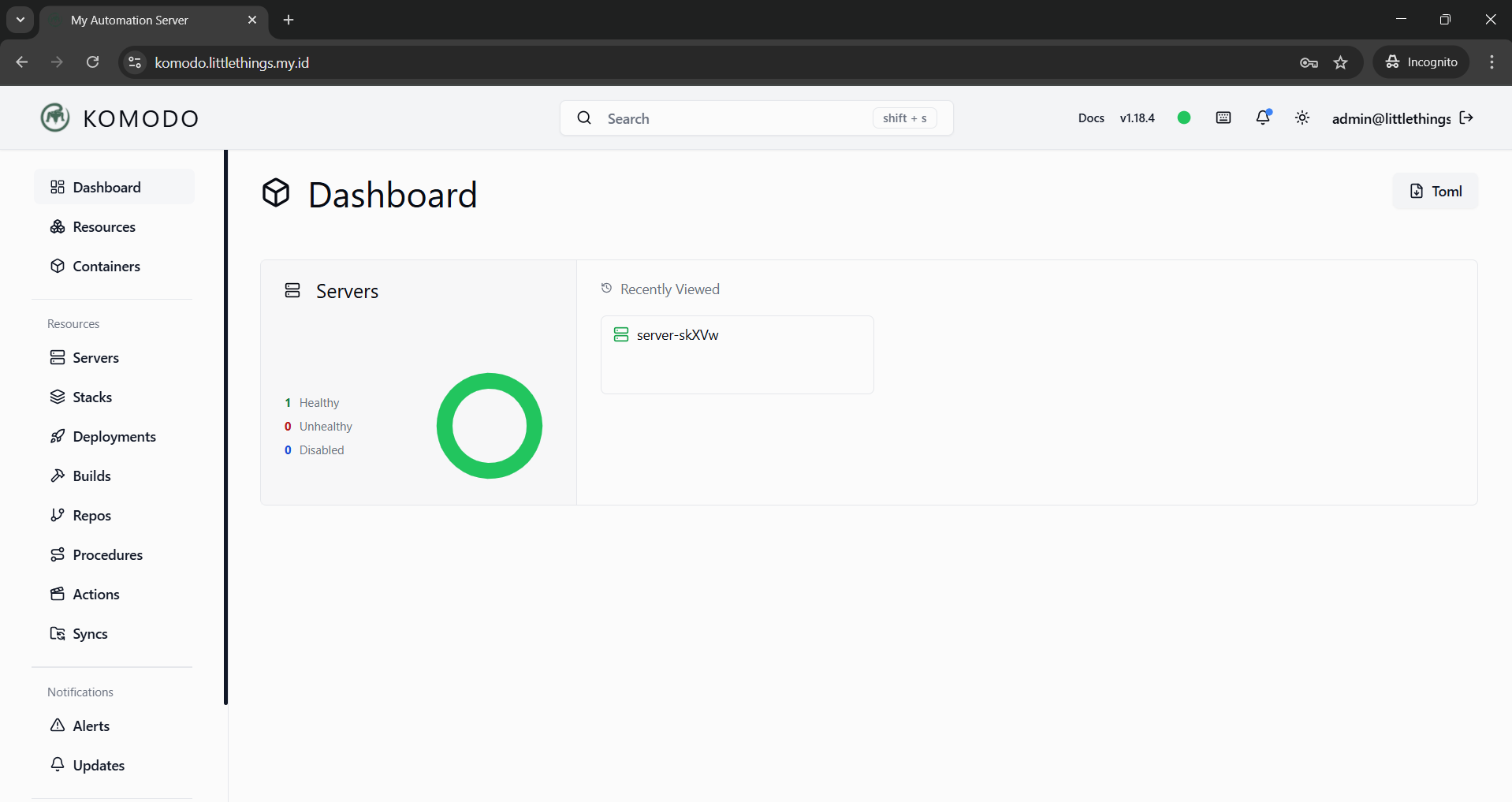Open the password manager key icon in address bar
Screen dimensions: 1512x802
1309,62
